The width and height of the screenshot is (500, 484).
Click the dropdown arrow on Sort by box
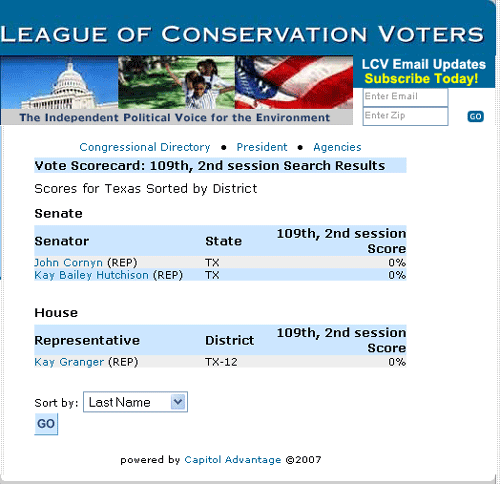178,402
